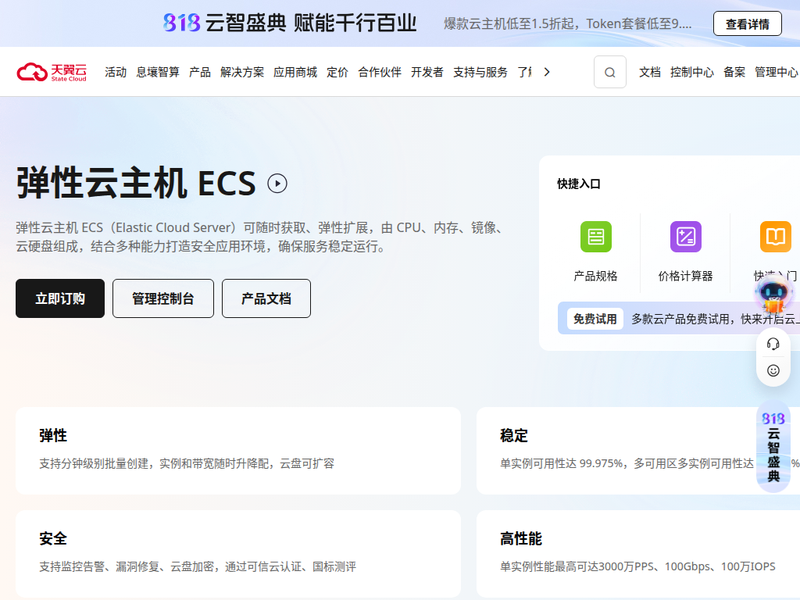Click the 管理控制台 button
Screen dimensions: 800x600
[163, 298]
